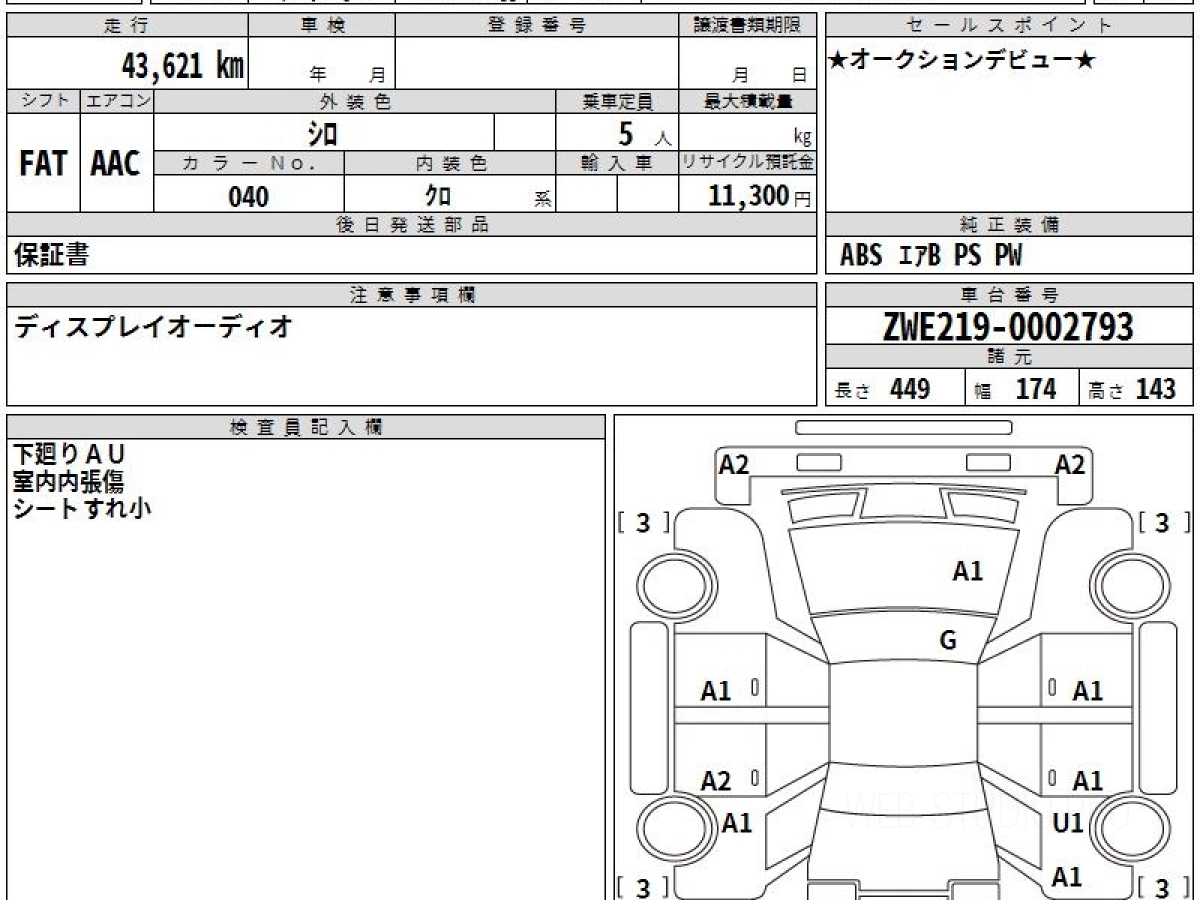Click the 後日発送部品 section header

point(412,225)
